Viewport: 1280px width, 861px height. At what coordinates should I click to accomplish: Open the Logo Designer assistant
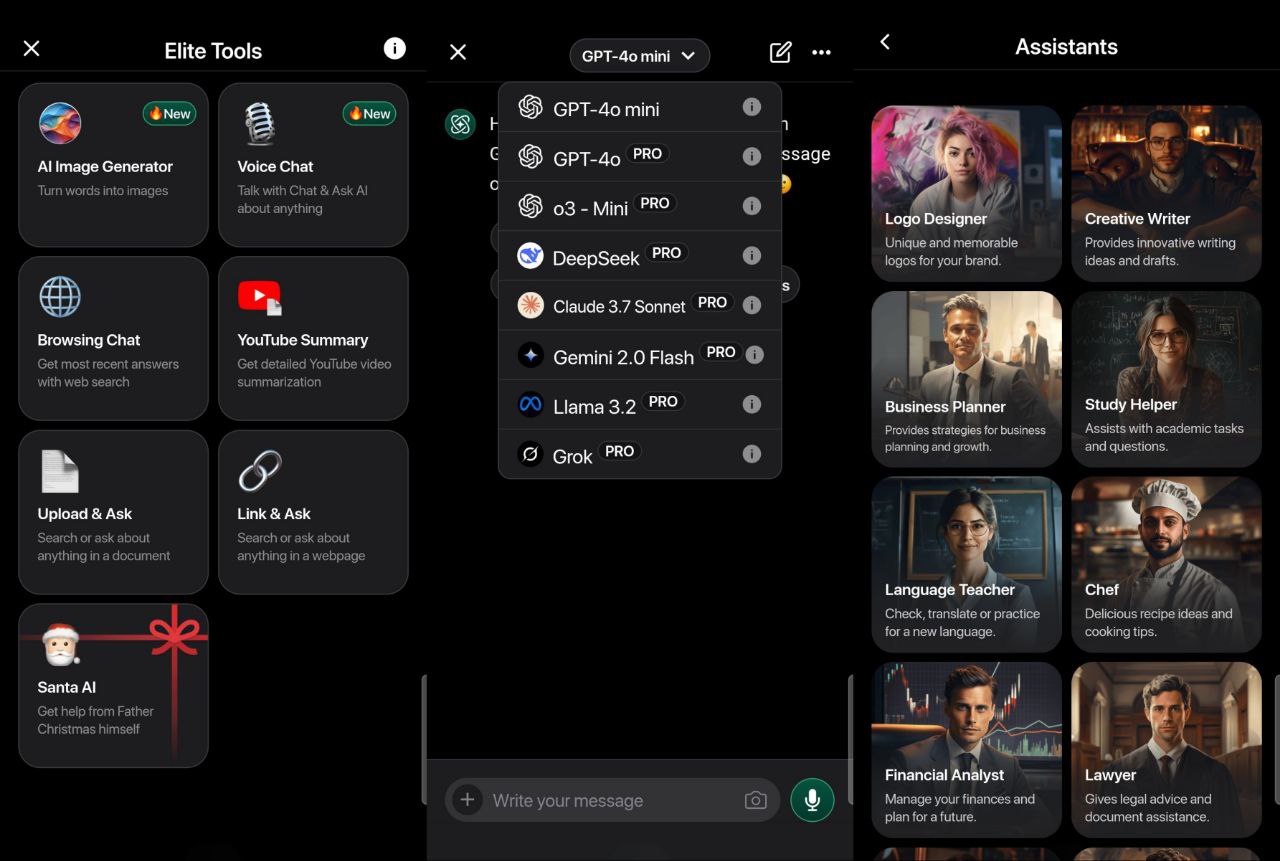click(966, 193)
